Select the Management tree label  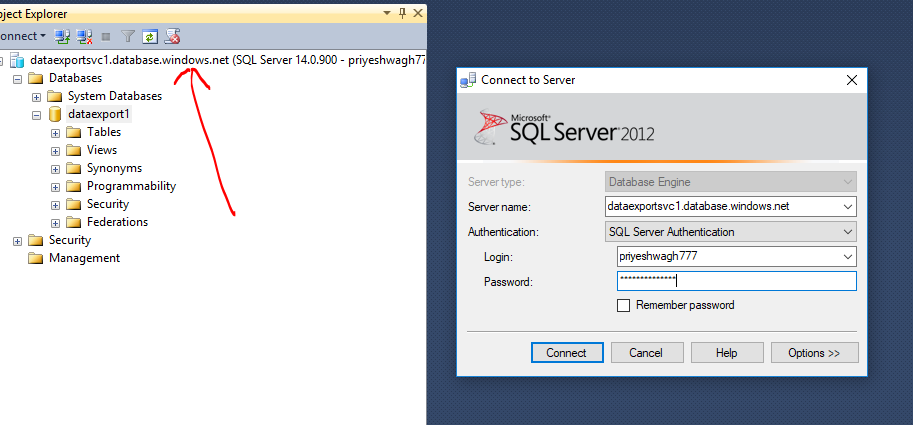pyautogui.click(x=84, y=258)
